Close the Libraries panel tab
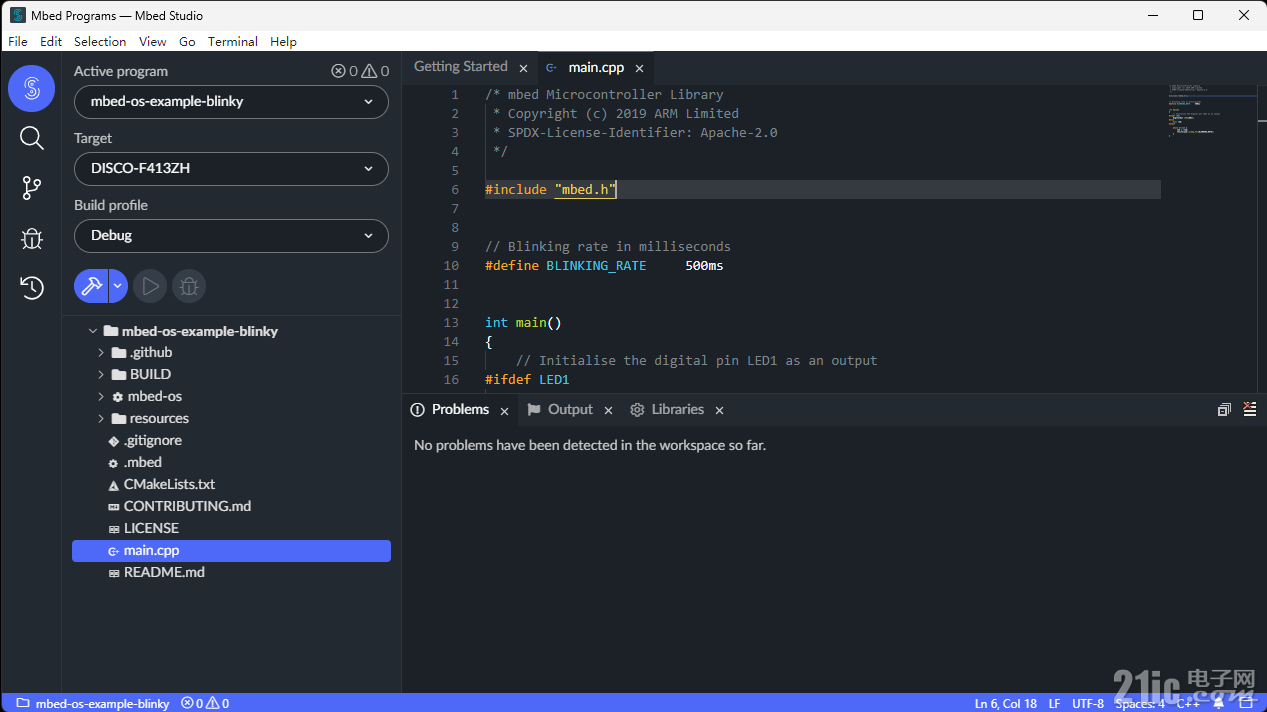Image resolution: width=1267 pixels, height=712 pixels. click(719, 410)
